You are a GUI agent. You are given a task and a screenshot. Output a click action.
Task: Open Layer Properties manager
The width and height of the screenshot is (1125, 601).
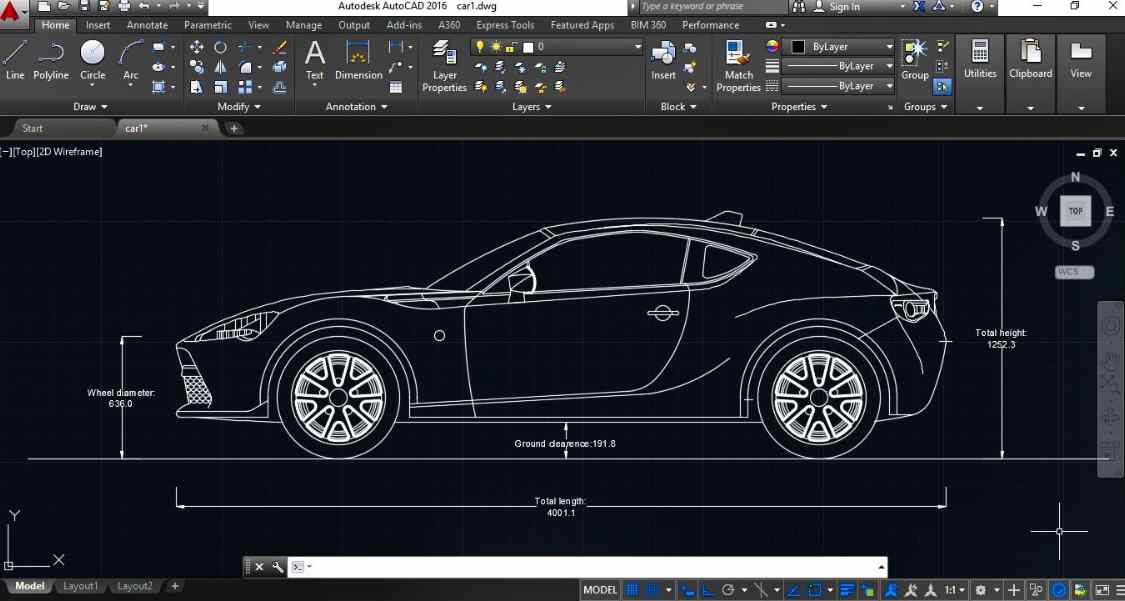point(444,66)
